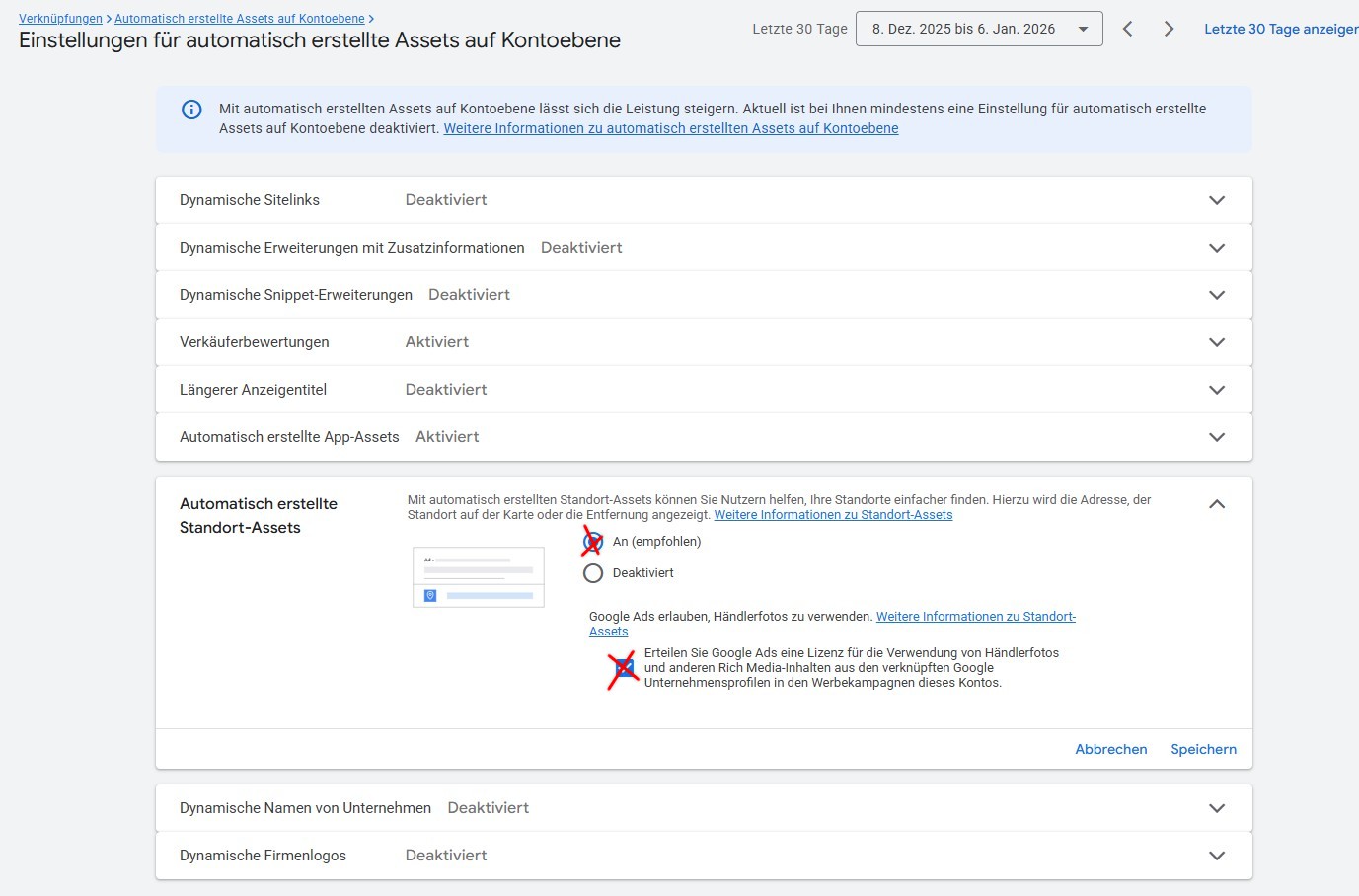Image resolution: width=1359 pixels, height=896 pixels.
Task: Expand Dynamische Snippet-Erweiterungen row
Action: (x=1216, y=295)
